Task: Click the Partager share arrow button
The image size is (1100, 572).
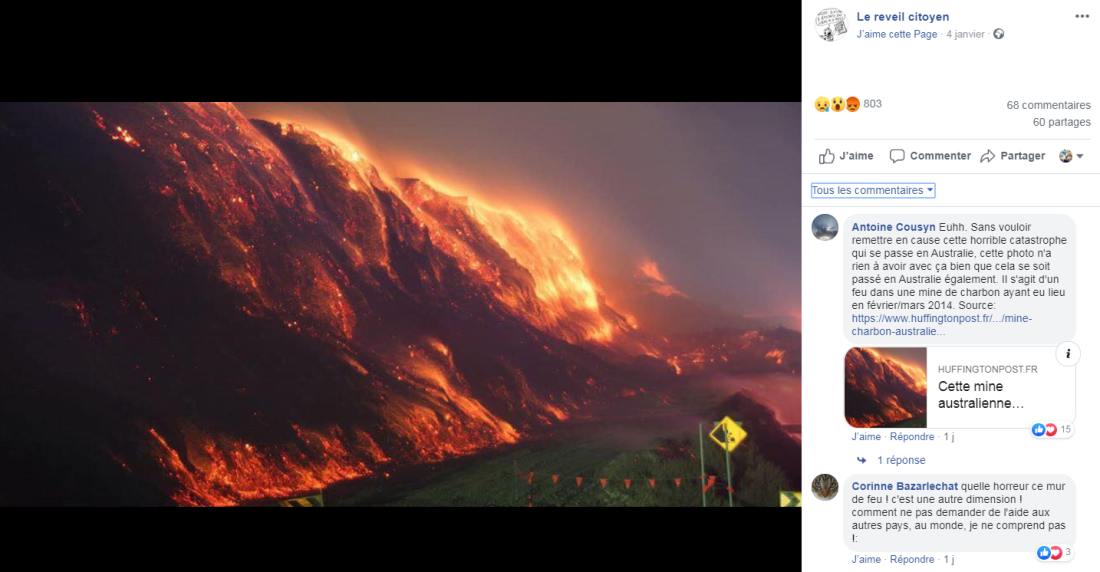Action: 1013,156
